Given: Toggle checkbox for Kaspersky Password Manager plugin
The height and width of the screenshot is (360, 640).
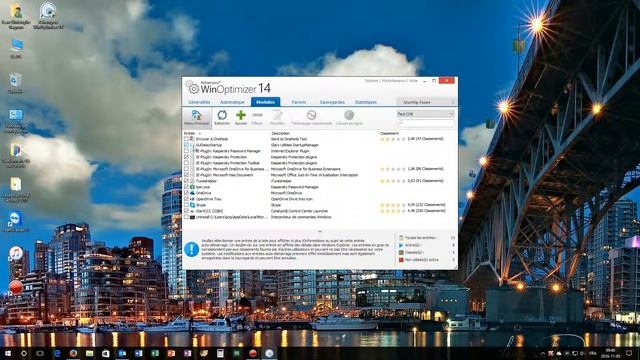Looking at the screenshot, I should 187,151.
